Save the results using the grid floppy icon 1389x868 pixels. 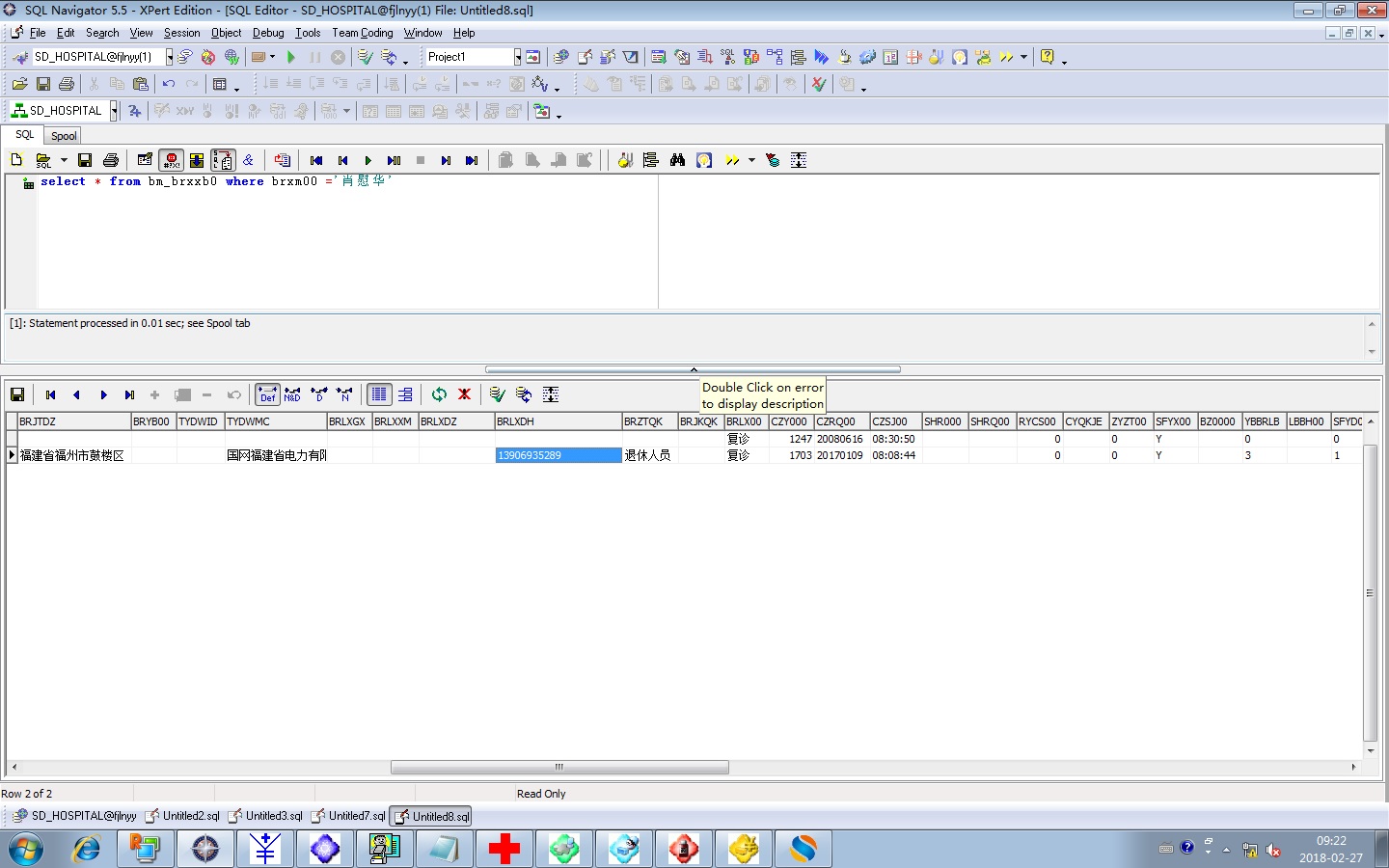17,394
